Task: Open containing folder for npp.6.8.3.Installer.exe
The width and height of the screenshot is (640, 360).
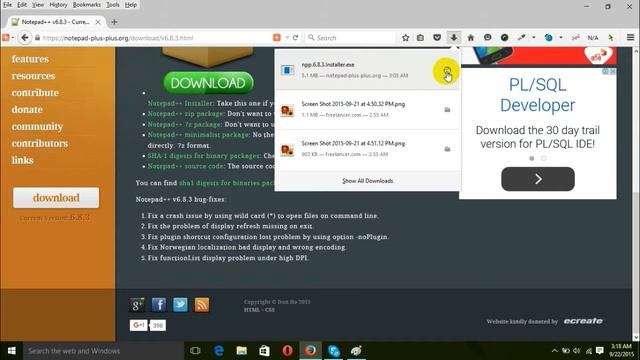Action: 447,71
